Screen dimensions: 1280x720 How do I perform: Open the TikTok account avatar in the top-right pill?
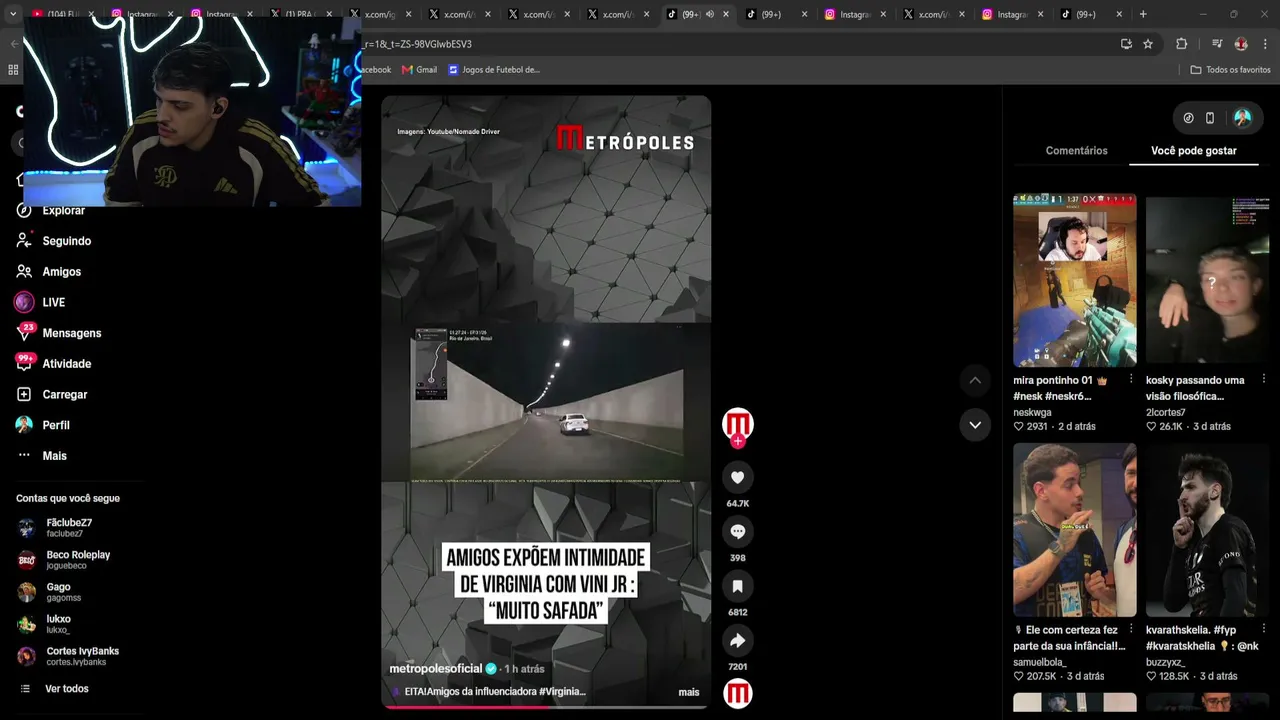click(x=1242, y=118)
